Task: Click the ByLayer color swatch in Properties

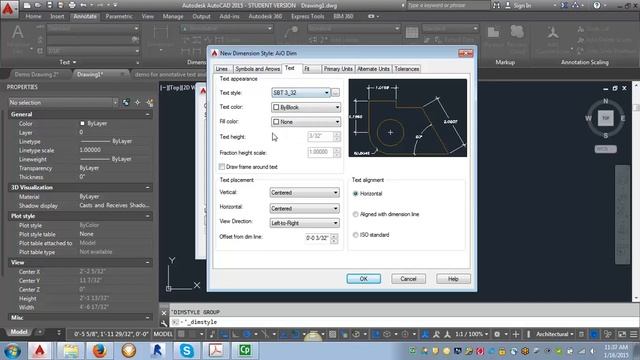Action: [82, 123]
